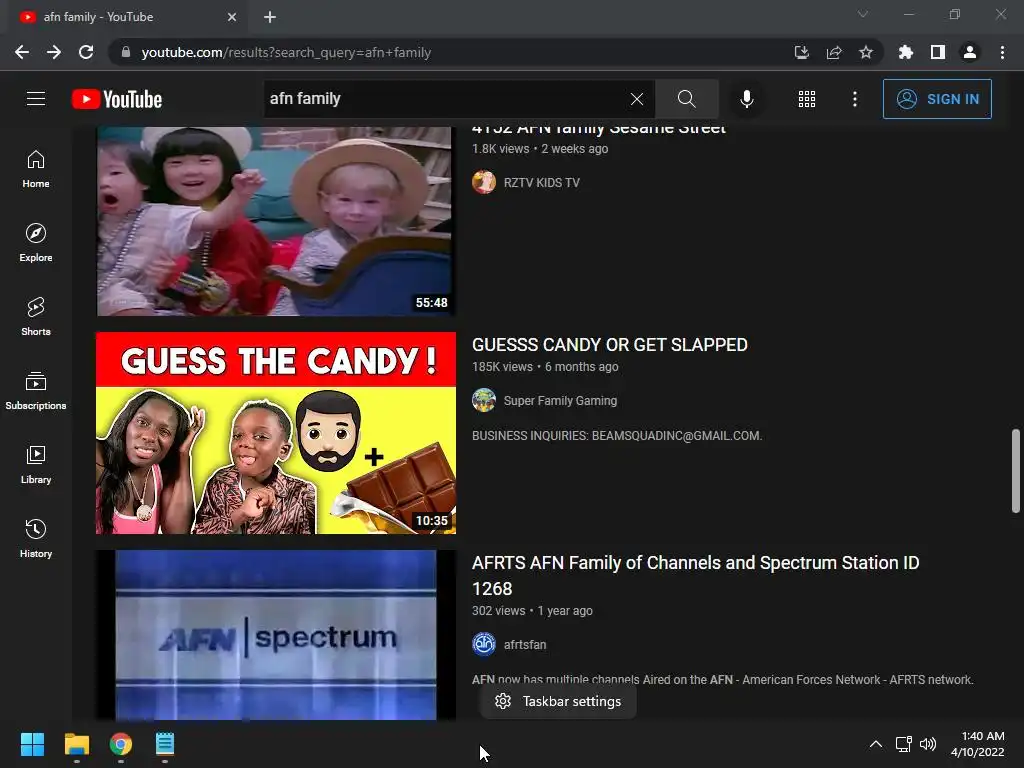
Task: Open File Explorer from taskbar
Action: coord(76,744)
